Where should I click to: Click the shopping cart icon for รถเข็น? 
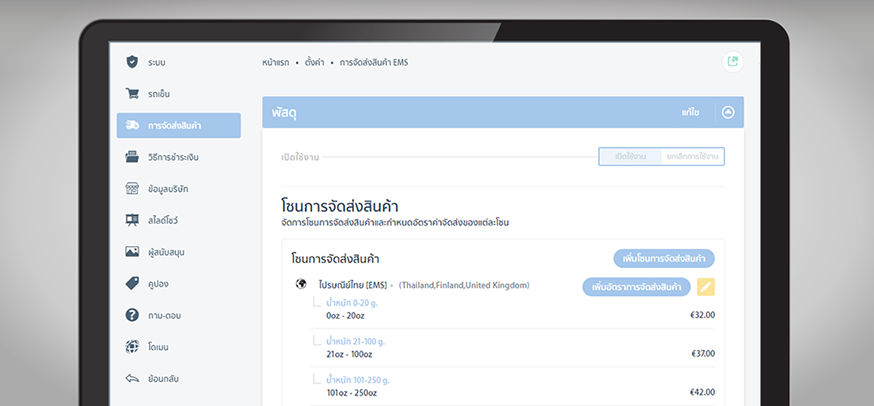[x=132, y=94]
